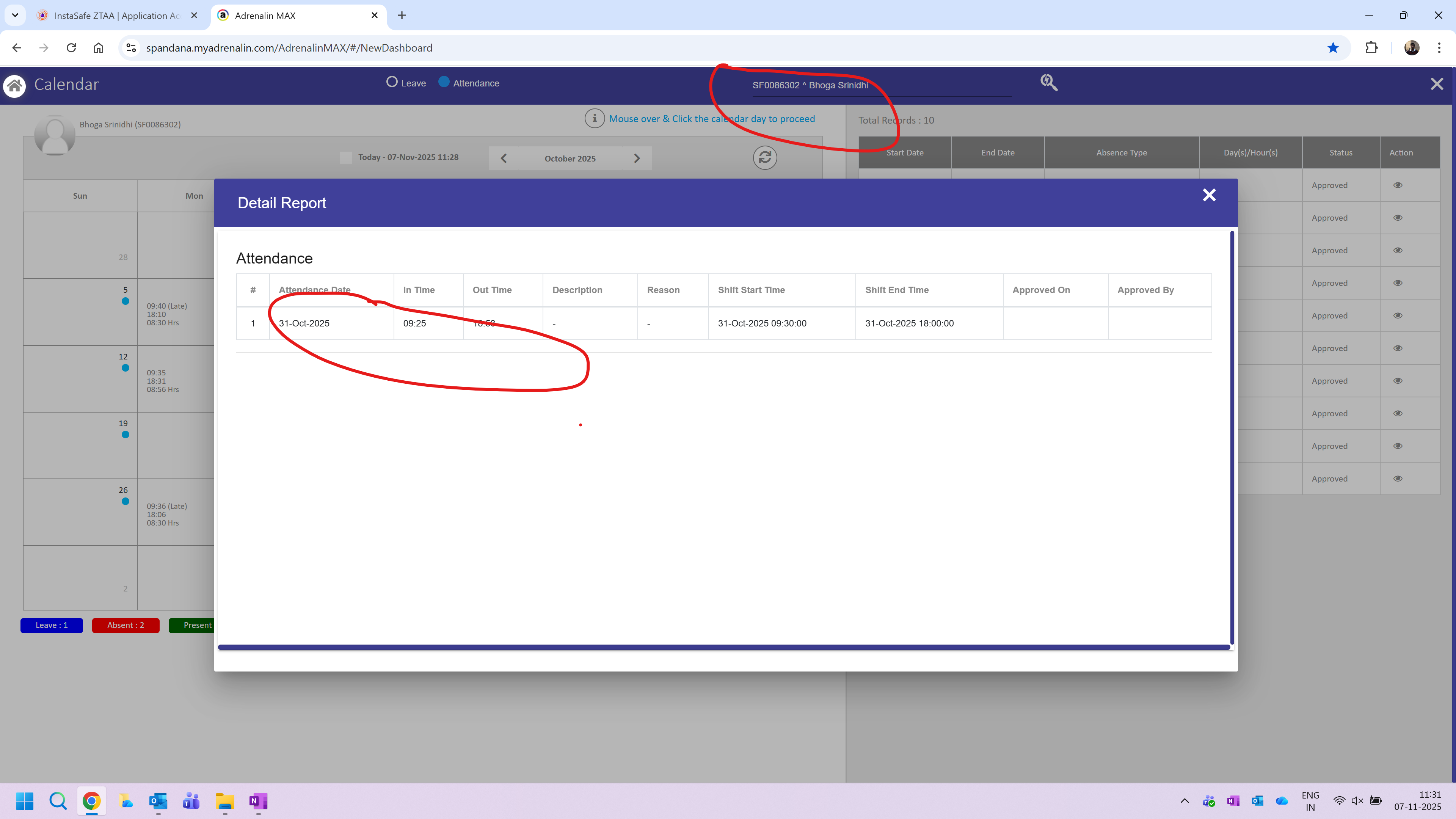1456x819 pixels.
Task: View first Approved record eye icon
Action: pyautogui.click(x=1398, y=185)
